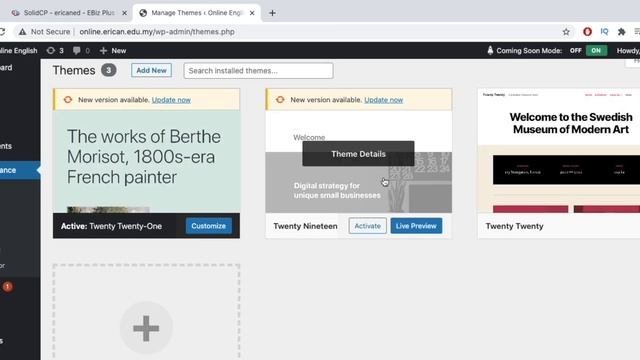Open the Comments sidebar menu item
640x360 pixels.
[6, 146]
